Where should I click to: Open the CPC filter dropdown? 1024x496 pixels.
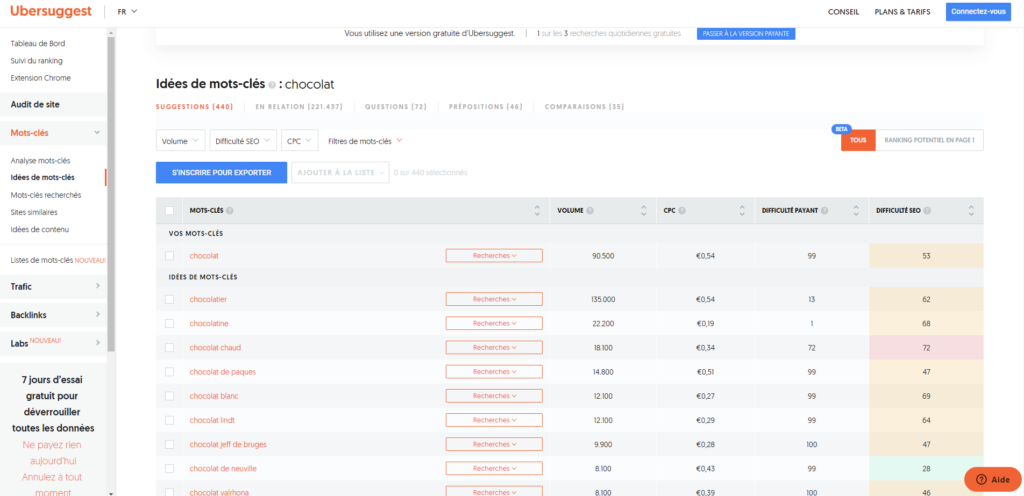[x=300, y=141]
